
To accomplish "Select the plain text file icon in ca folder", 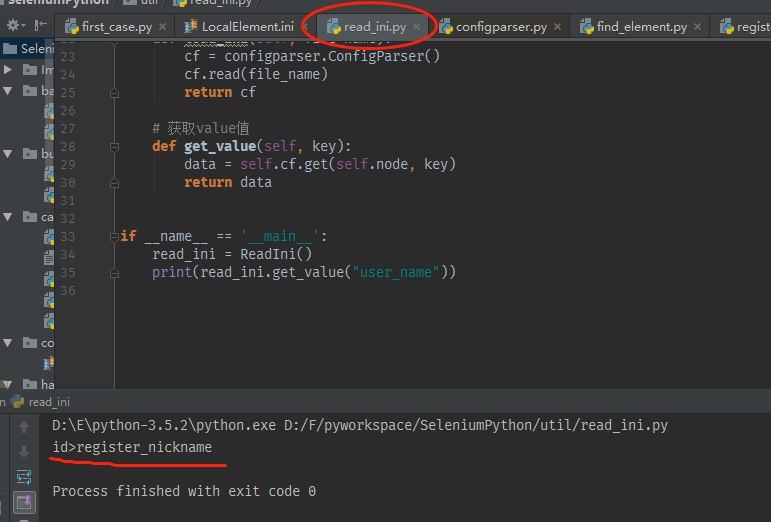I will [x=49, y=258].
